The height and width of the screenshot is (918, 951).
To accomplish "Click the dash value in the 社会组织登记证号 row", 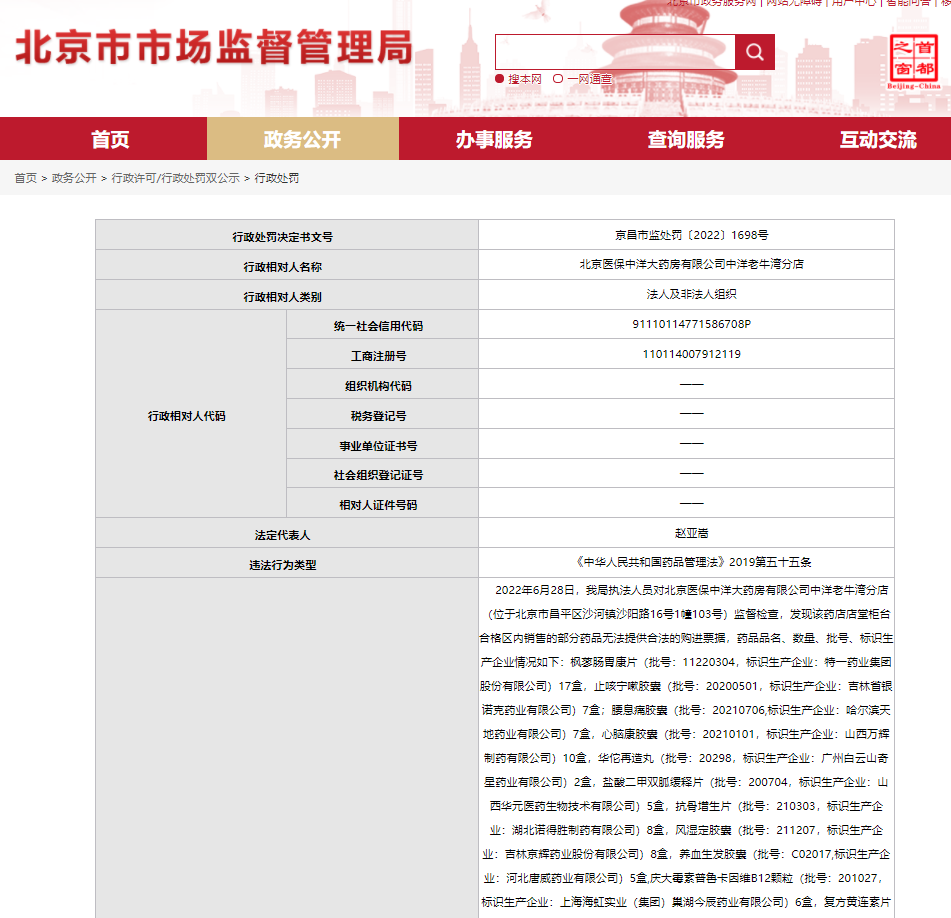I will (x=691, y=473).
